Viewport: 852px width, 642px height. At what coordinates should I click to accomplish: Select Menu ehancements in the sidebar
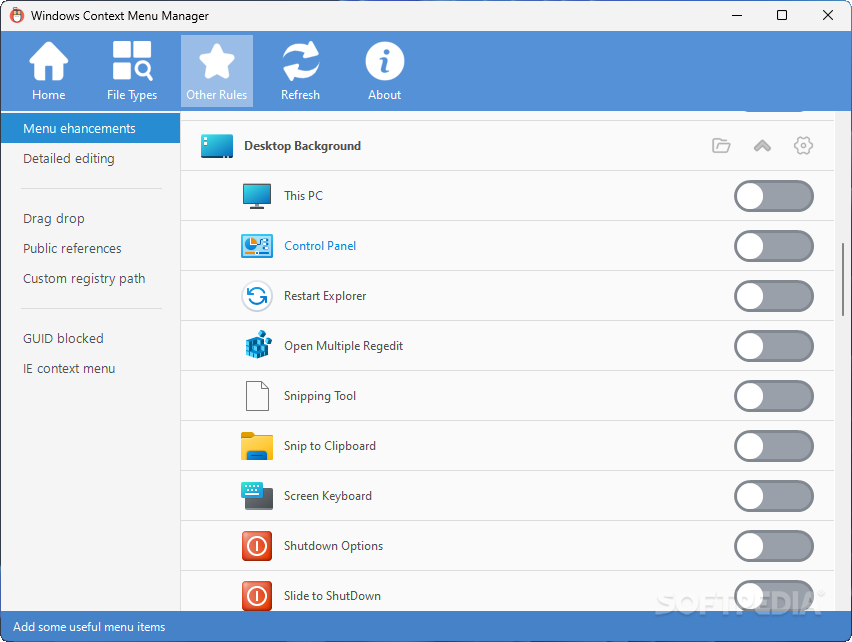[90, 128]
